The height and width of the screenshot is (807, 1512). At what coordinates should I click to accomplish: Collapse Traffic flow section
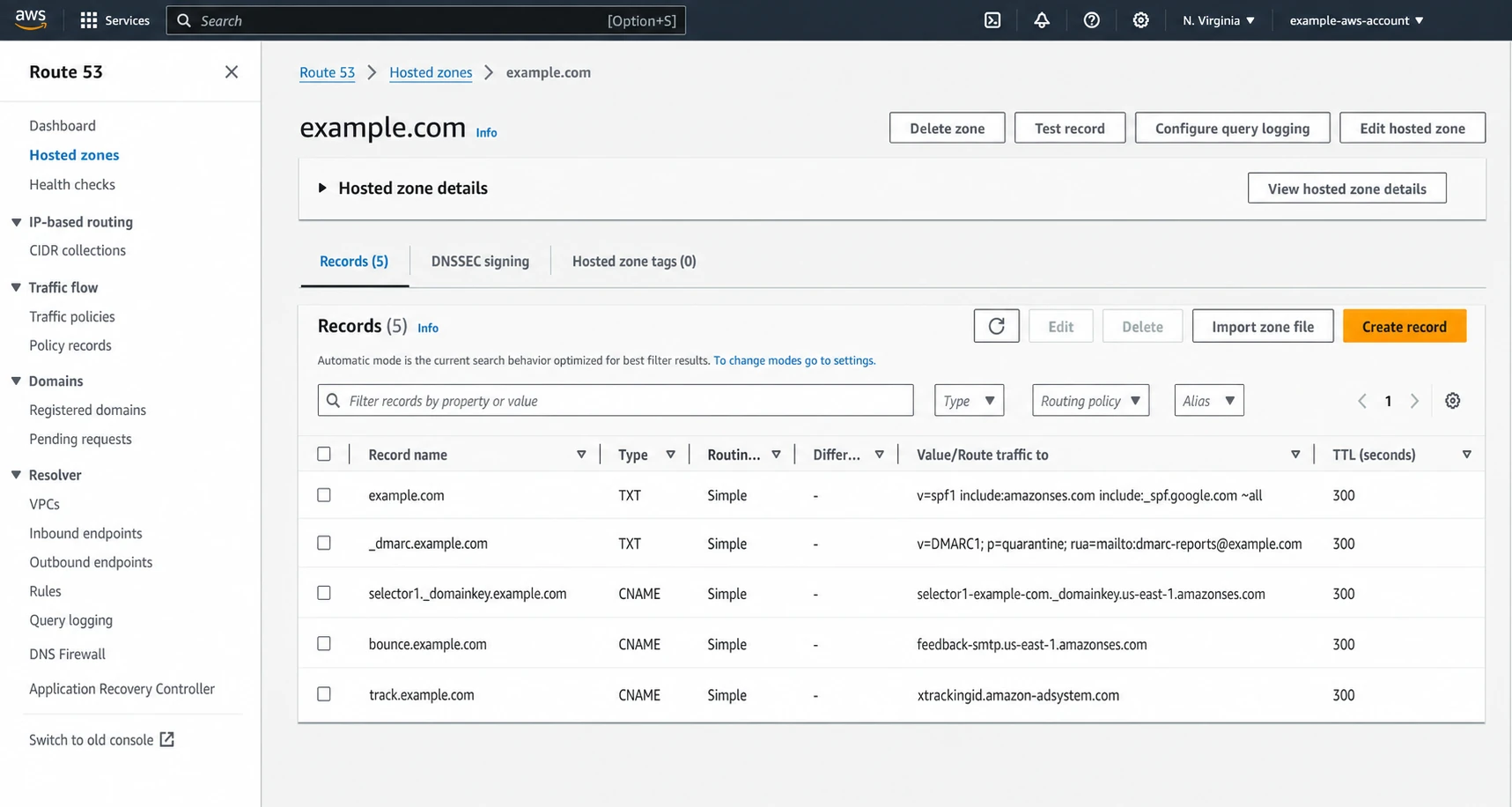pyautogui.click(x=16, y=287)
